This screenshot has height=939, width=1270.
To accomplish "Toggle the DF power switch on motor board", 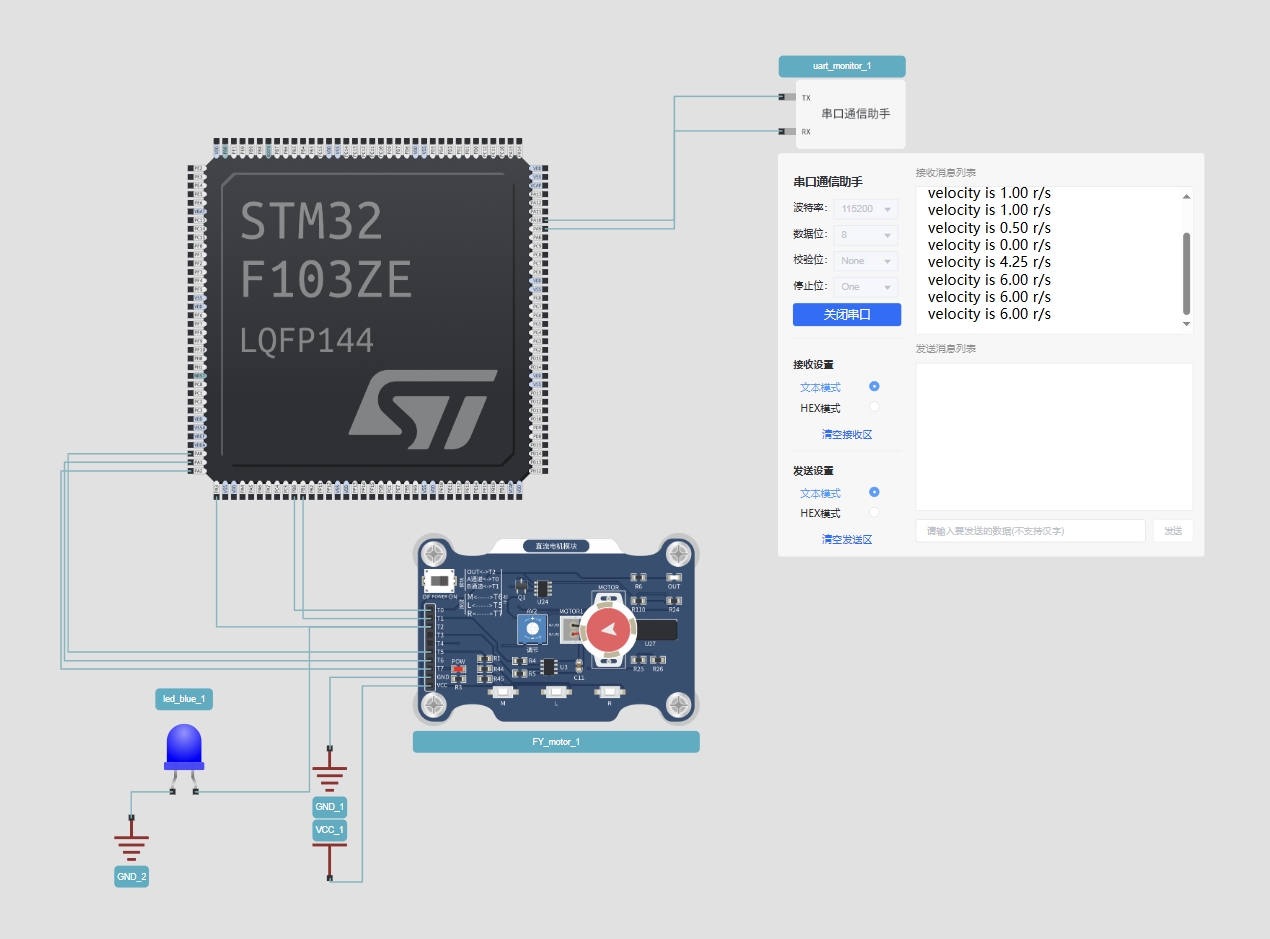I will [441, 580].
